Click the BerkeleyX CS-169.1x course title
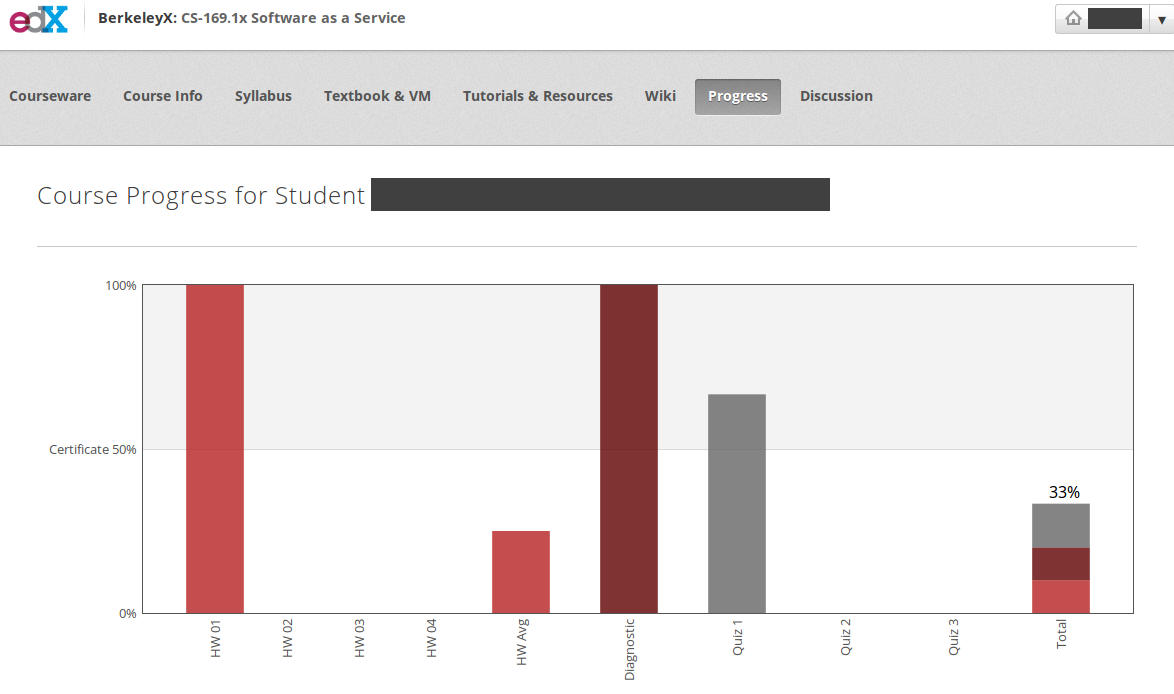Image resolution: width=1174 pixels, height=694 pixels. click(x=250, y=17)
